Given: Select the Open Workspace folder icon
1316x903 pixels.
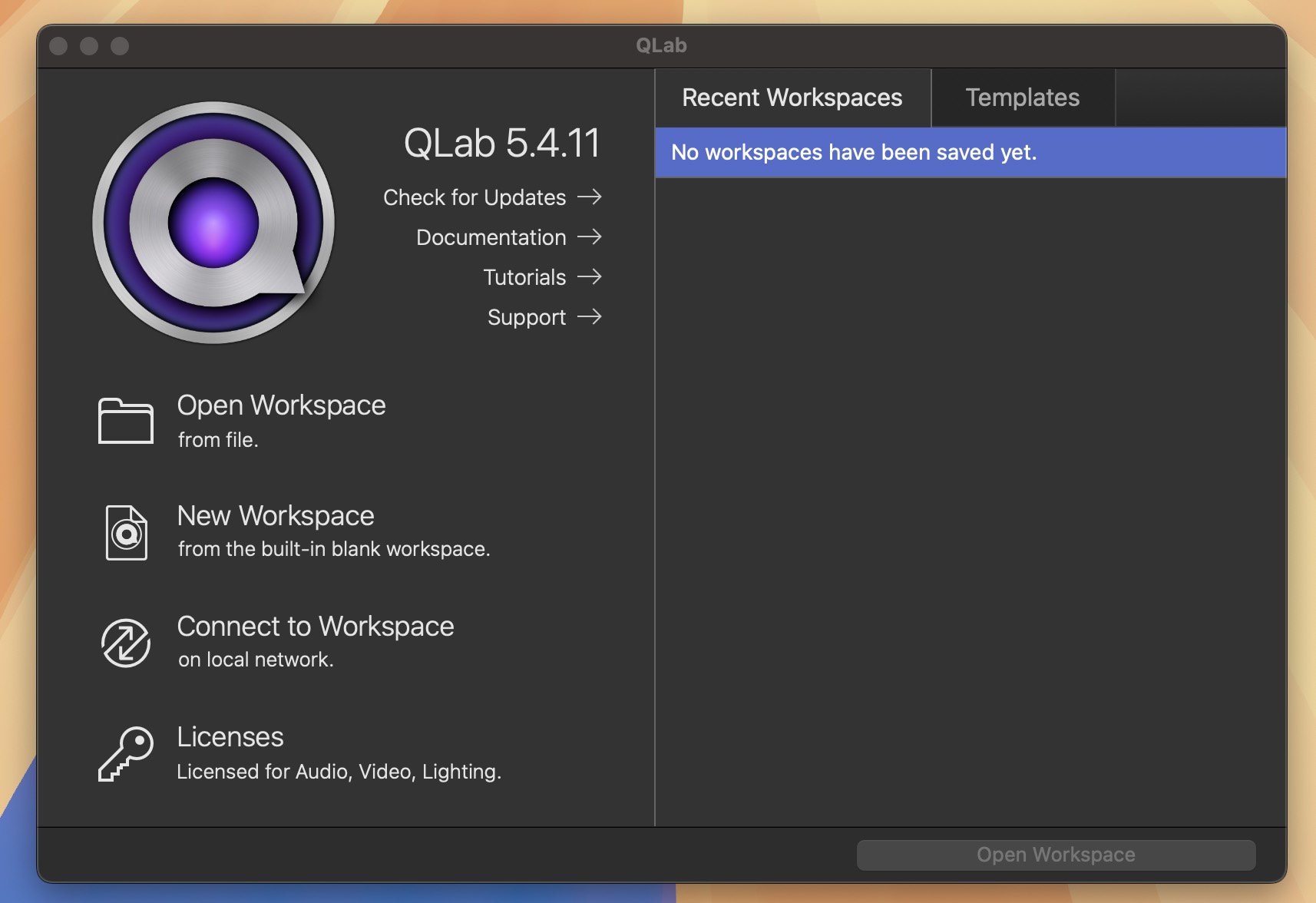Looking at the screenshot, I should [126, 421].
